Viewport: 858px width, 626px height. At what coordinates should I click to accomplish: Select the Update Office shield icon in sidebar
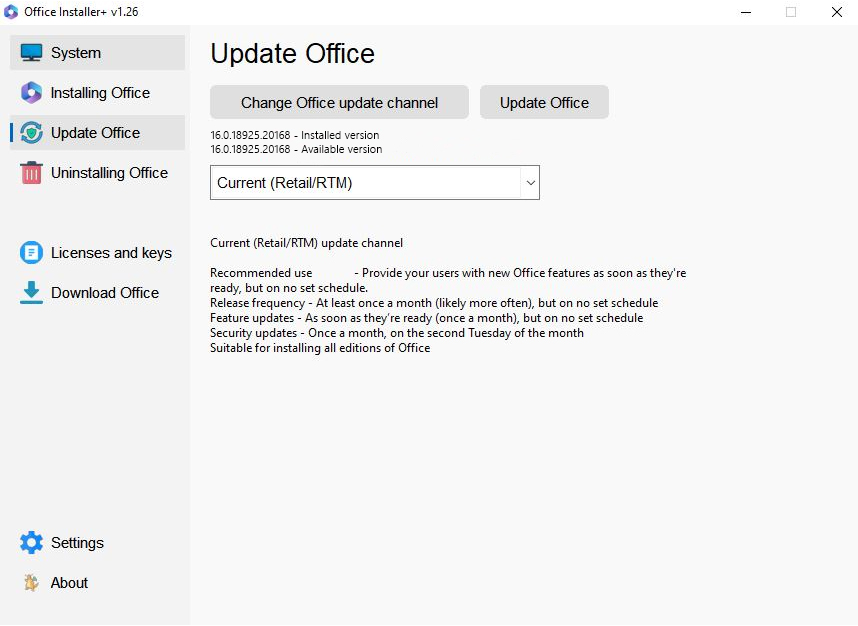(31, 132)
